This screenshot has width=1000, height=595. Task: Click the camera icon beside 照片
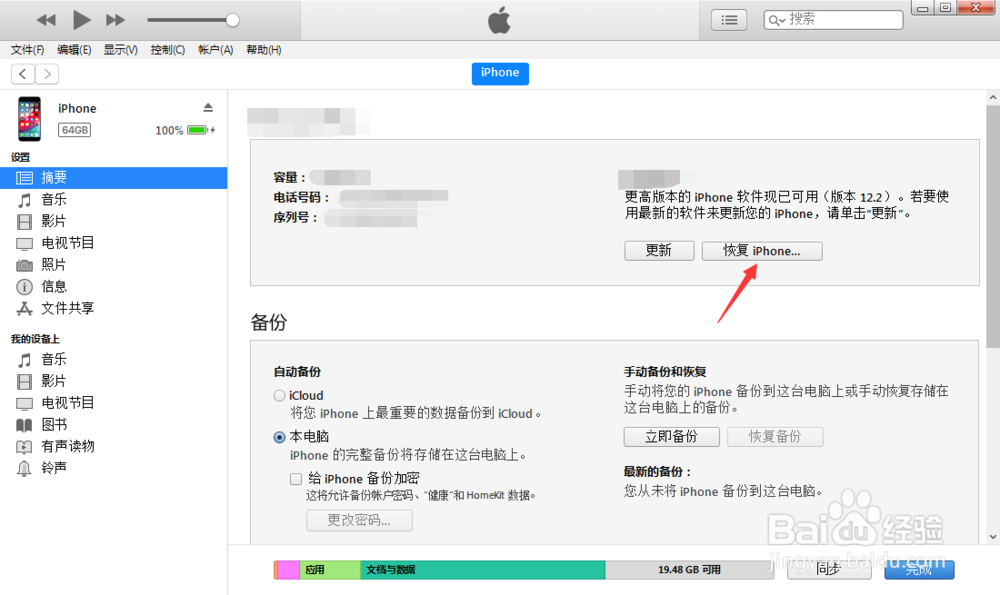(24, 265)
